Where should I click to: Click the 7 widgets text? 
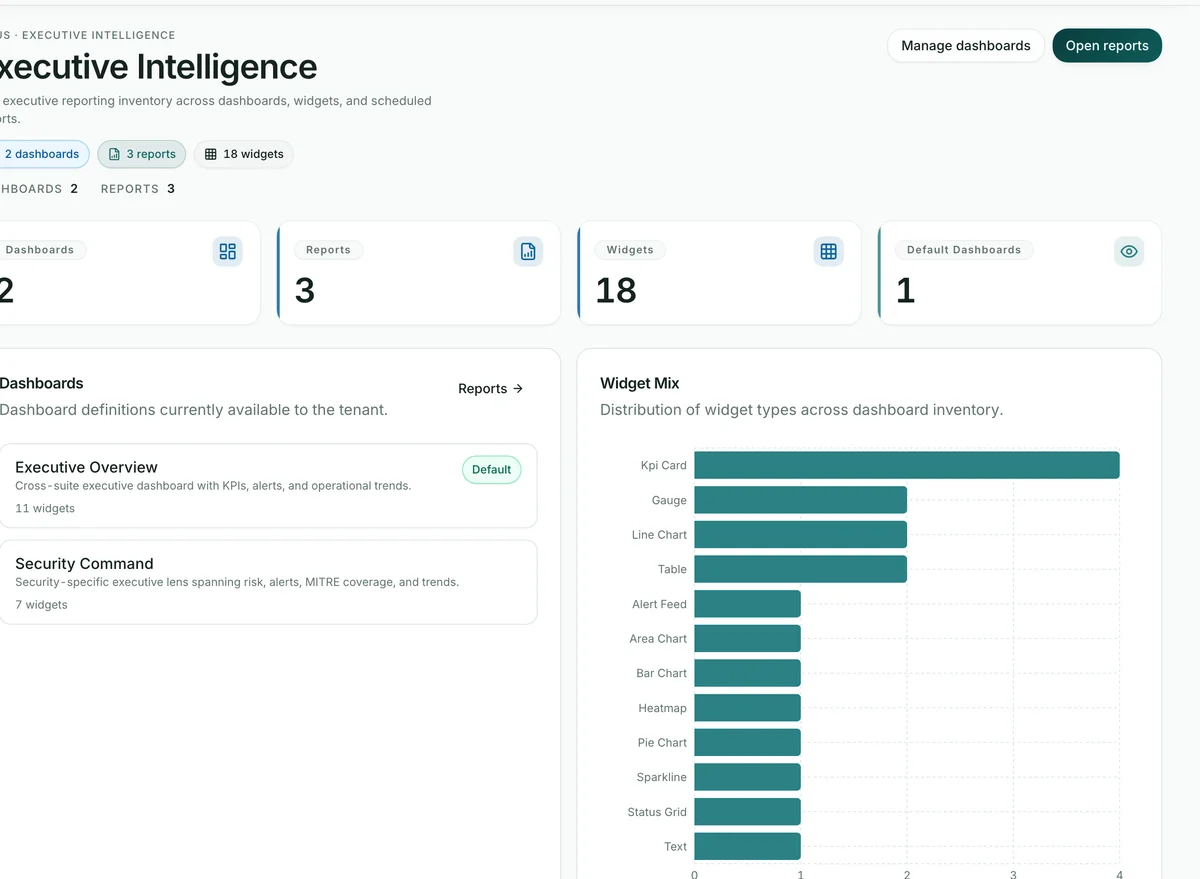click(42, 605)
